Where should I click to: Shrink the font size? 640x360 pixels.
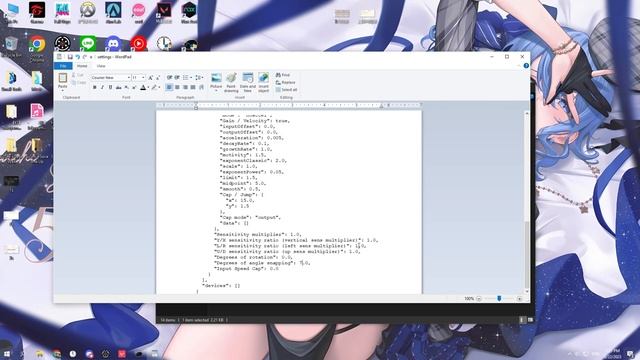point(158,78)
